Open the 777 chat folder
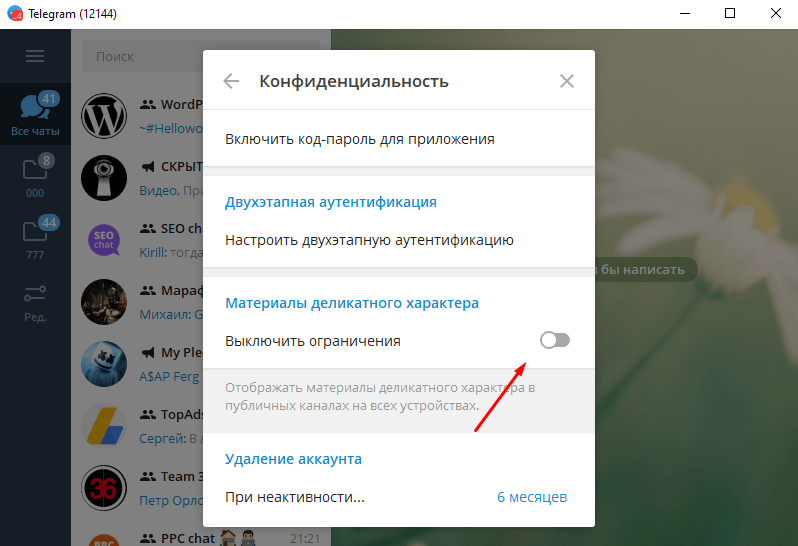Viewport: 798px width, 546px height. tap(35, 238)
